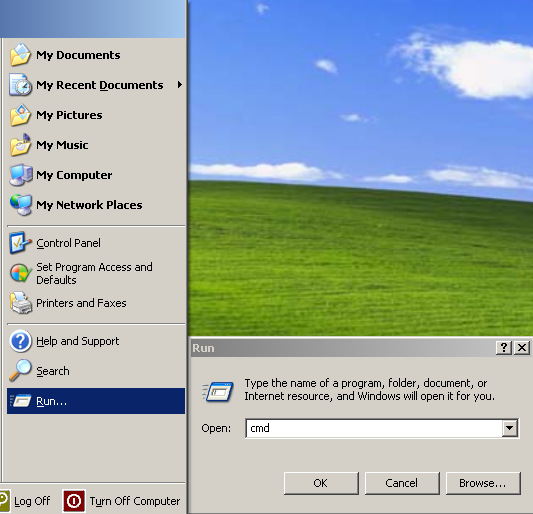Open Control Panel menu entry
The image size is (533, 514).
[96, 243]
